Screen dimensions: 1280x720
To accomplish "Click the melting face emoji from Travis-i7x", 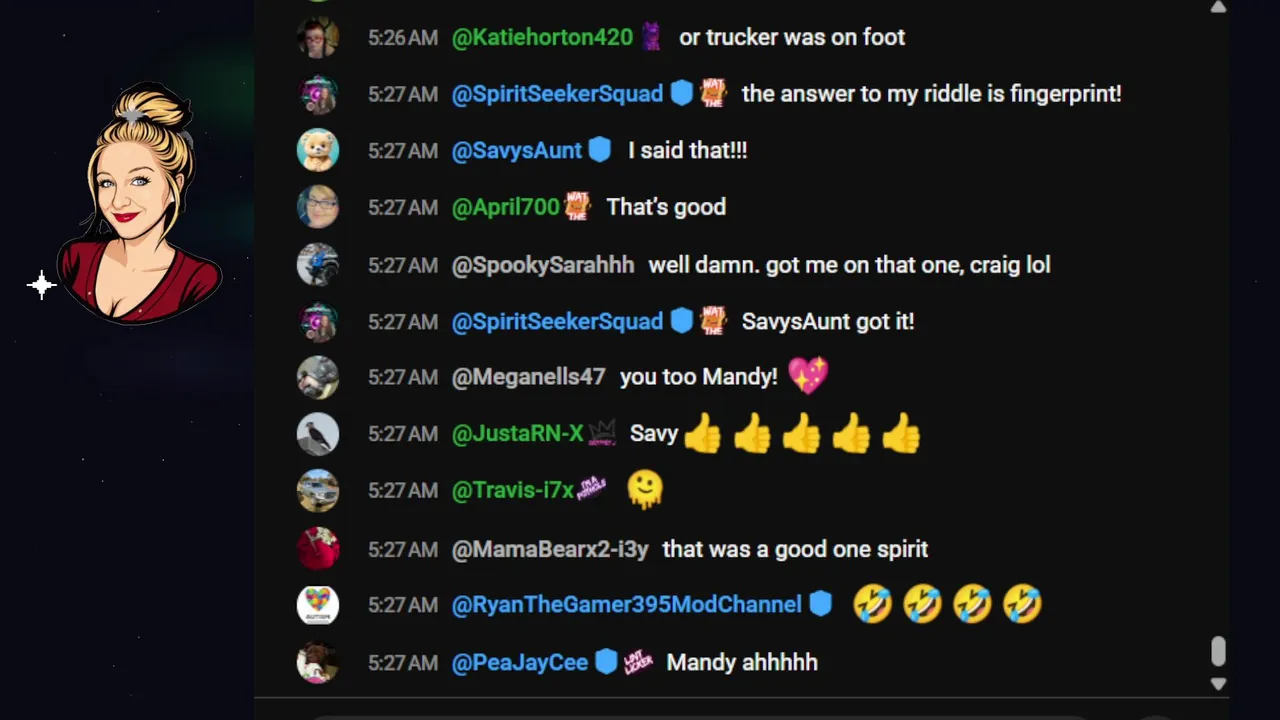I will [x=645, y=490].
